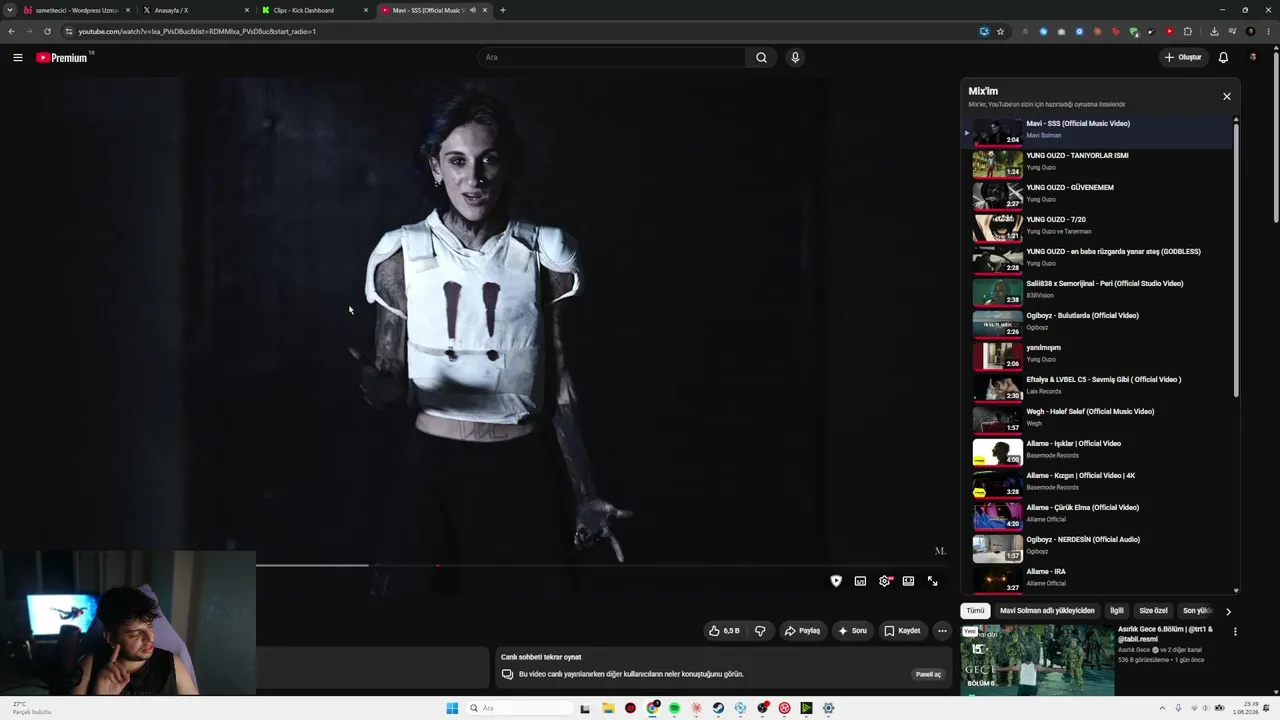Bookmark this page with the star

[1000, 31]
